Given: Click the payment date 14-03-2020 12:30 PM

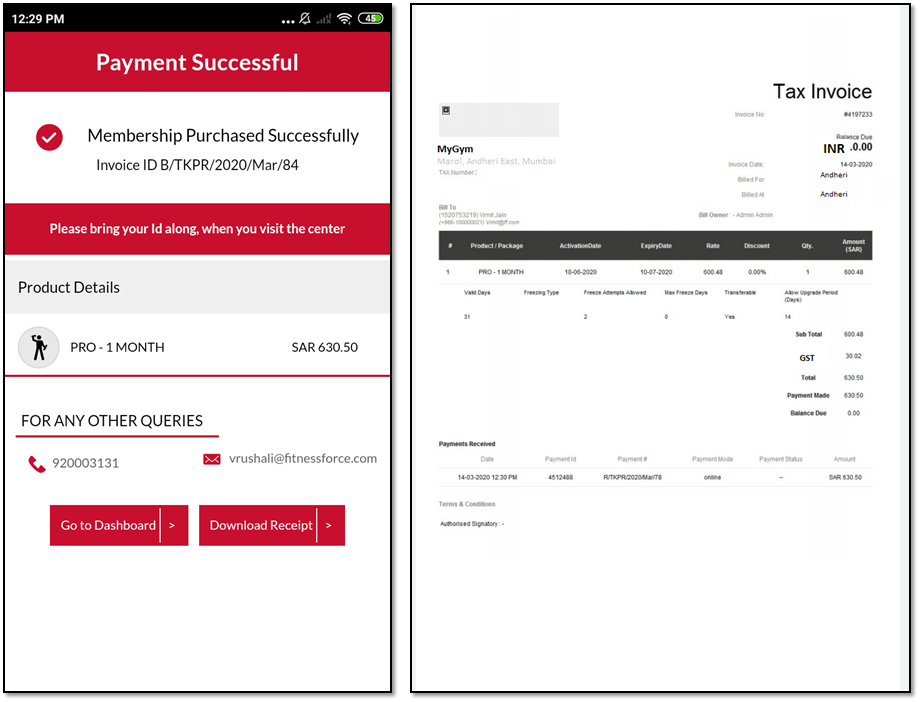Looking at the screenshot, I should tap(488, 477).
